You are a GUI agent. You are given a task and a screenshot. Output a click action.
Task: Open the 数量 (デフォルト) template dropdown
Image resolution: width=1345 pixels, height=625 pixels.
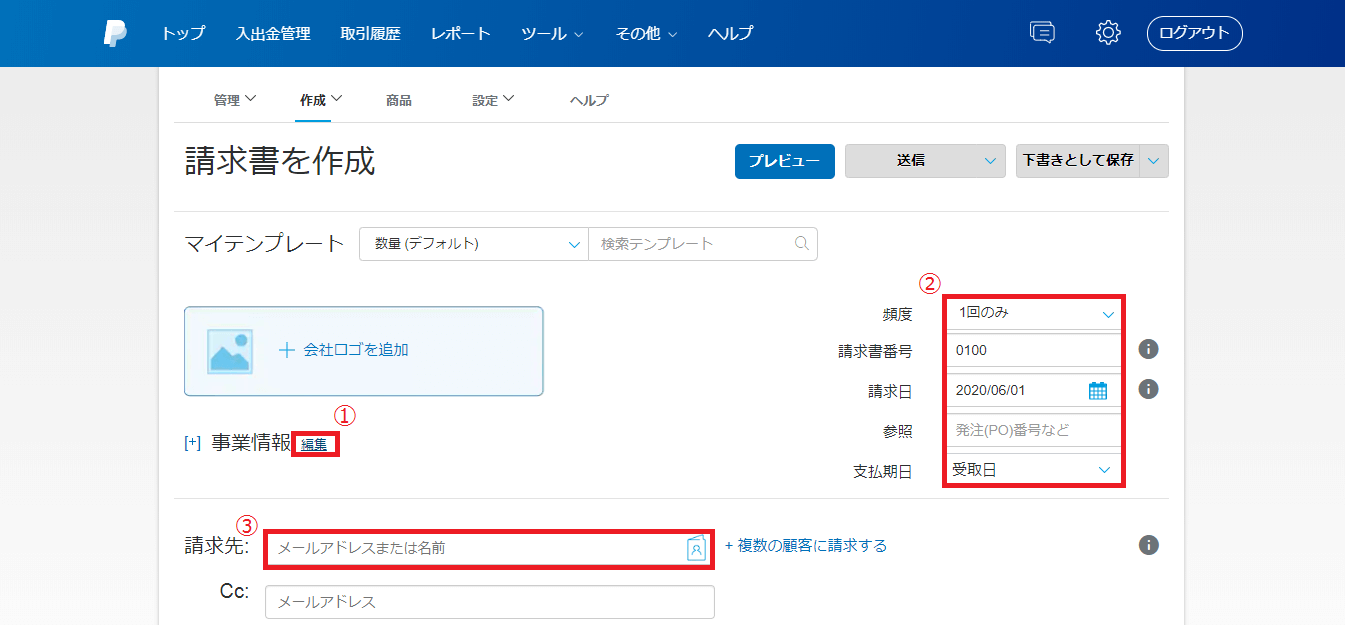(473, 243)
